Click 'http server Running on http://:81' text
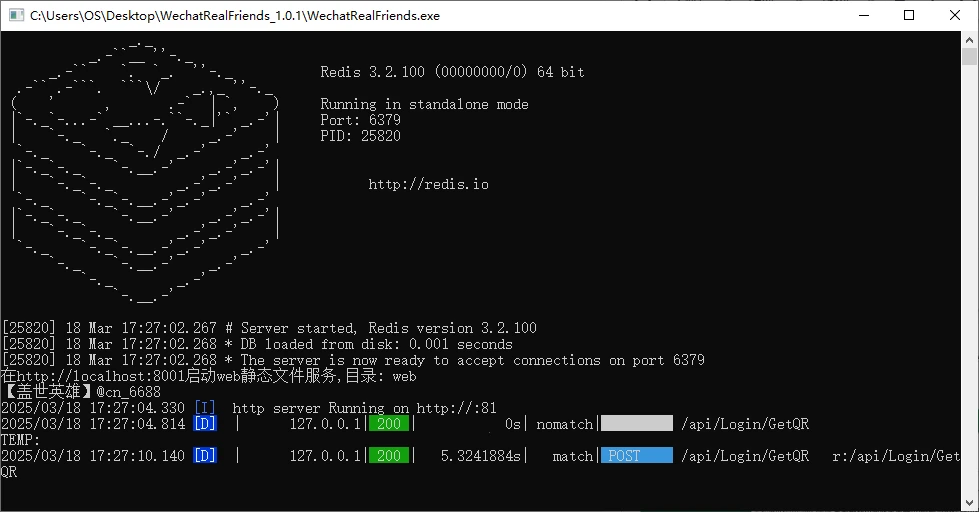 coord(365,408)
